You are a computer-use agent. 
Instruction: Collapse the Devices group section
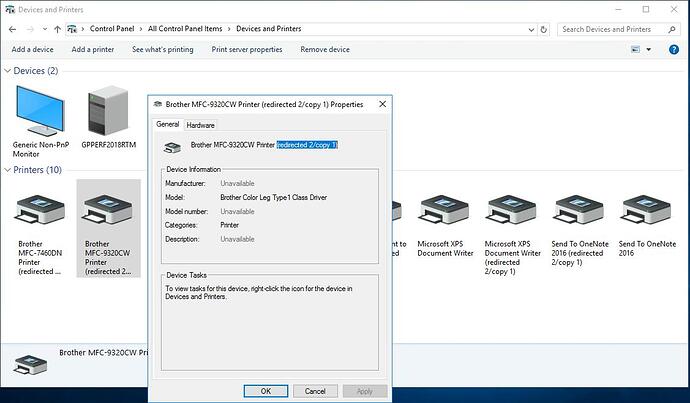point(8,71)
